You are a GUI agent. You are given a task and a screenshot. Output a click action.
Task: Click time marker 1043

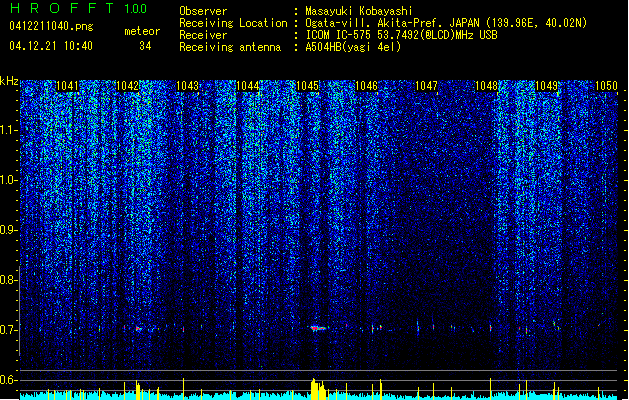point(187,86)
